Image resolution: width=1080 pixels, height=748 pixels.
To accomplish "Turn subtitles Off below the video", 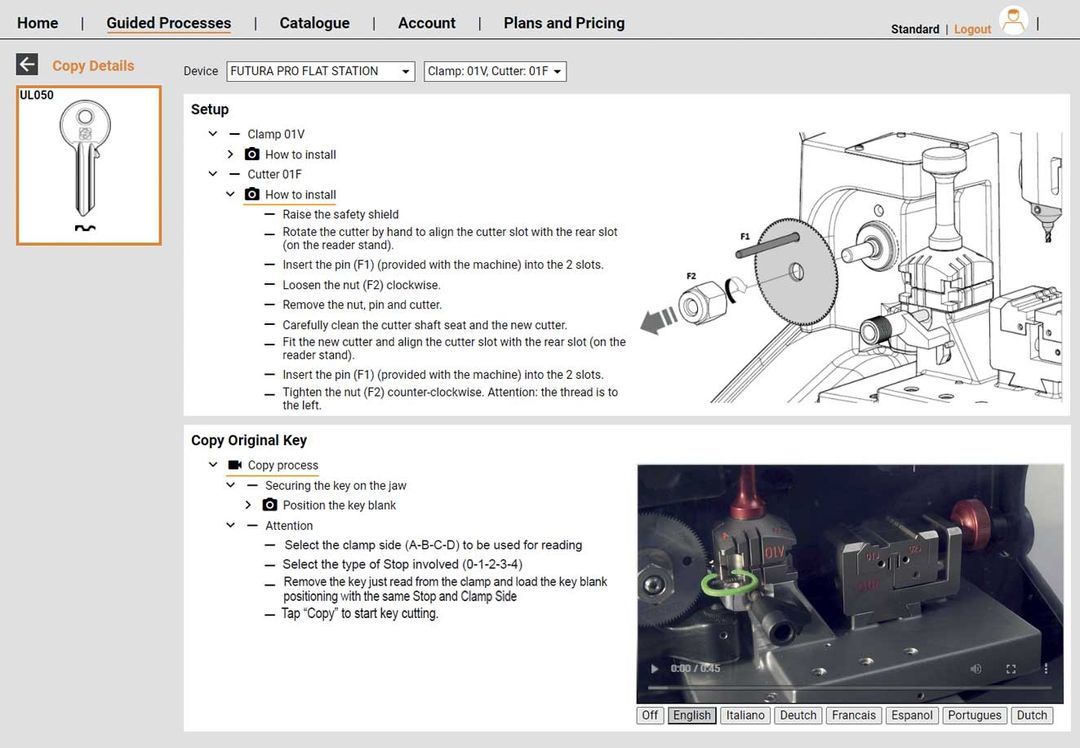I will click(x=649, y=715).
